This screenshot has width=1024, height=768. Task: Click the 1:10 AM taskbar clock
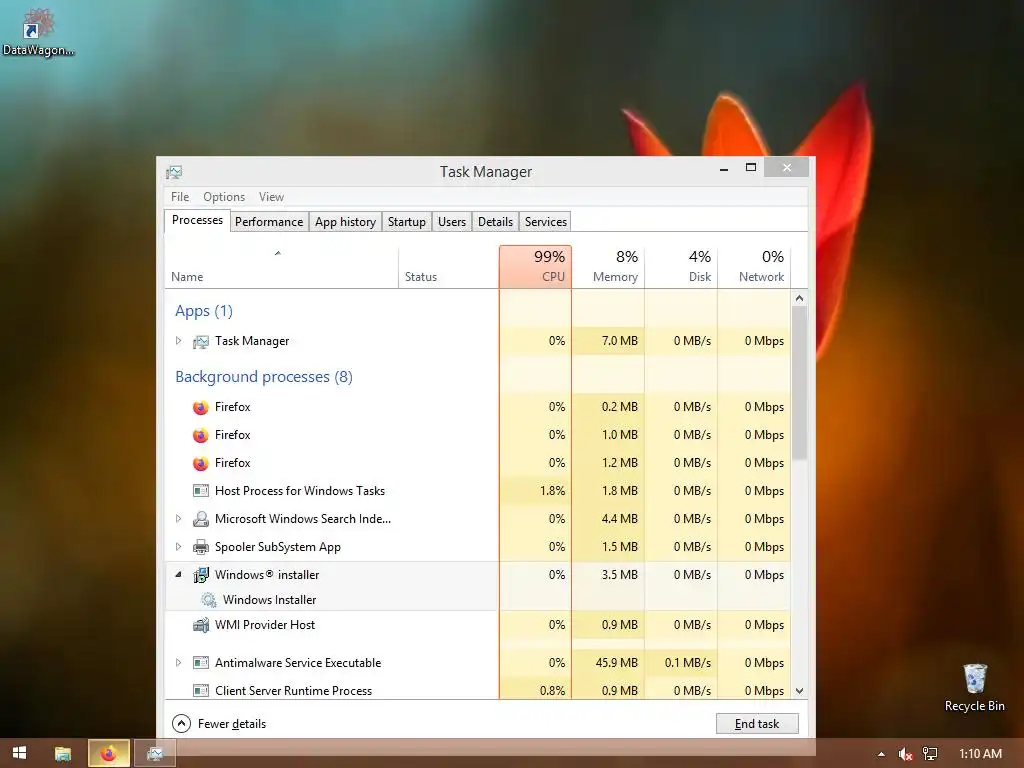[980, 754]
